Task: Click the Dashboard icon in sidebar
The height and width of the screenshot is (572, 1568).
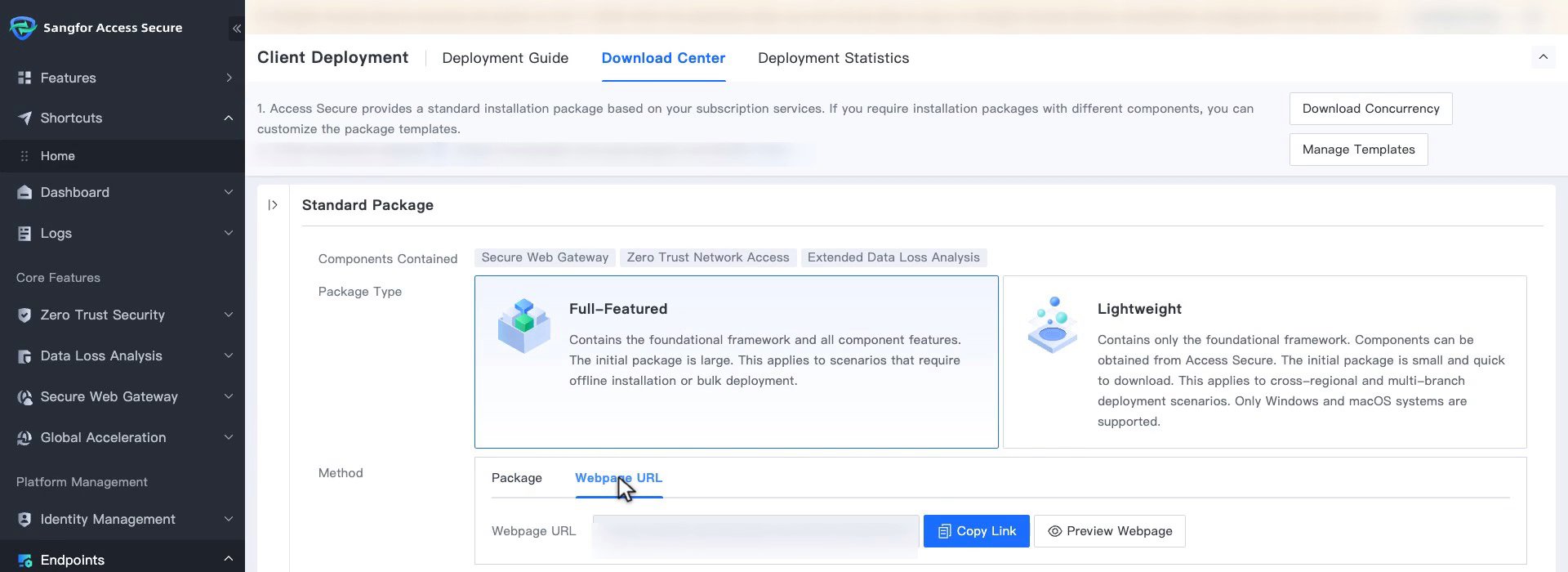Action: tap(24, 192)
